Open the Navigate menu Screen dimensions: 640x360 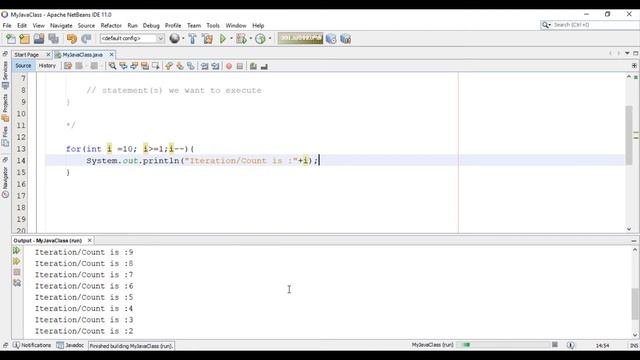tap(61, 25)
